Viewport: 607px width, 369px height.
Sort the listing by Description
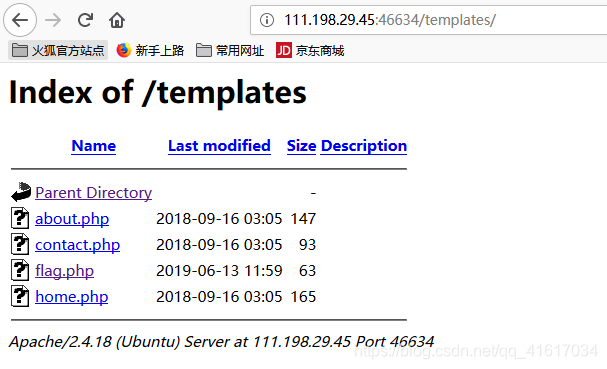pos(364,146)
